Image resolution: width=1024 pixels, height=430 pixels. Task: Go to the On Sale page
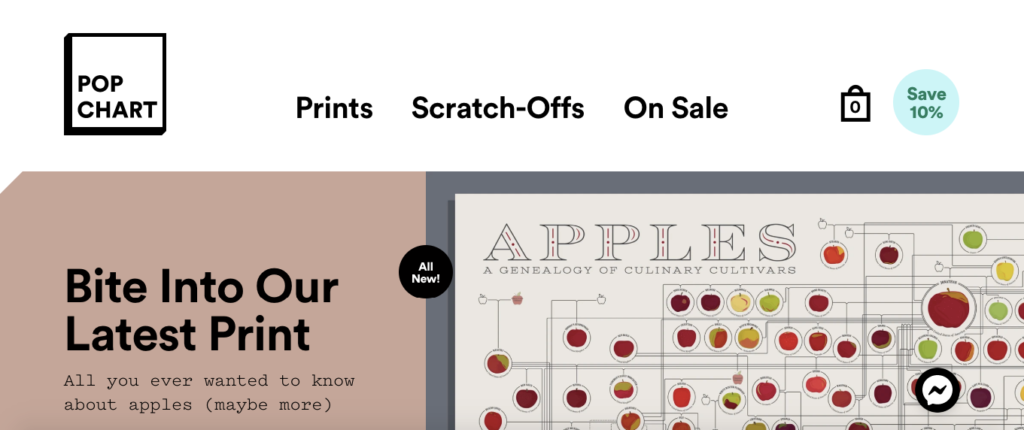pos(676,108)
